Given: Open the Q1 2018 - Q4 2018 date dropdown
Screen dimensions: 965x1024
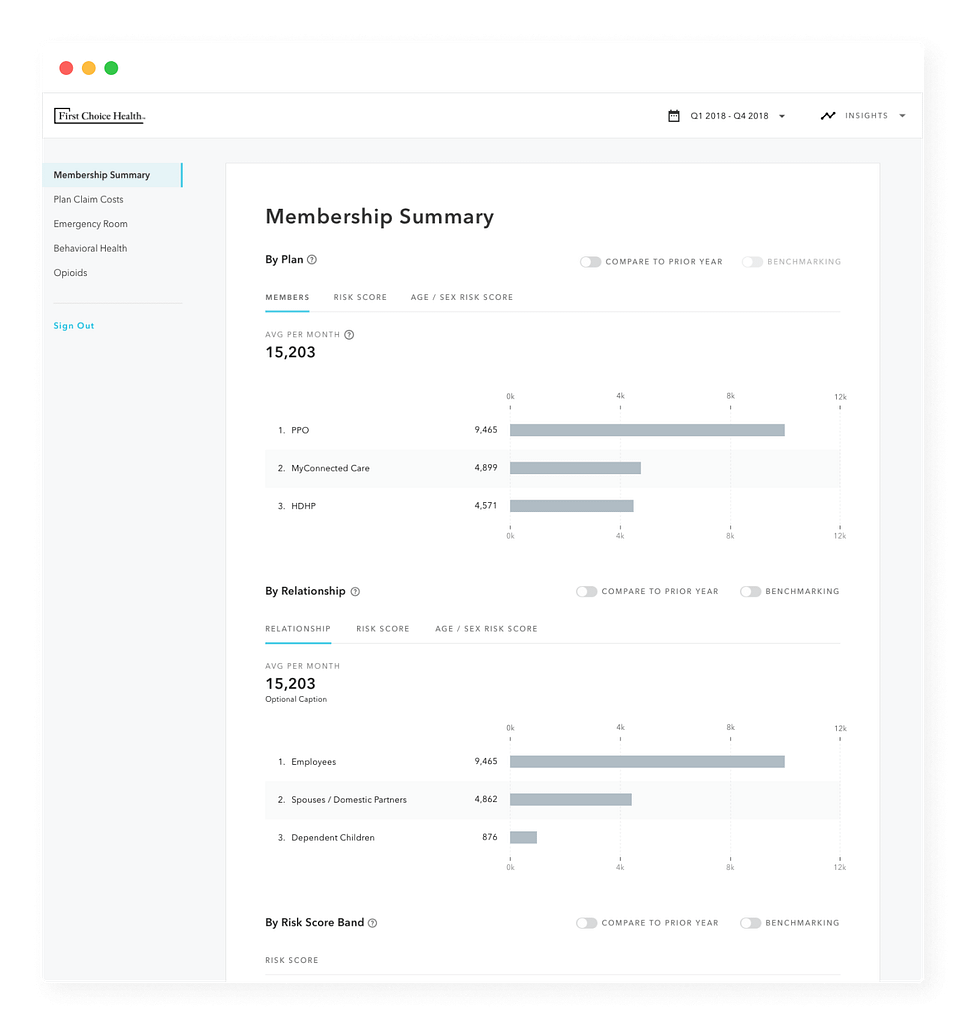Looking at the screenshot, I should pos(737,116).
